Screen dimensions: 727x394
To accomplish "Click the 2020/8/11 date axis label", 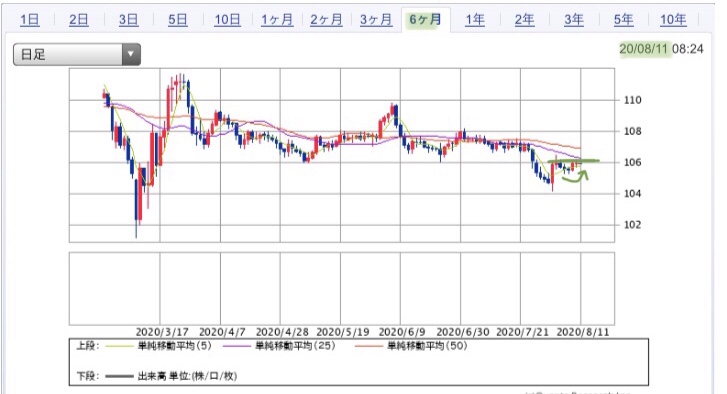I will coord(582,332).
